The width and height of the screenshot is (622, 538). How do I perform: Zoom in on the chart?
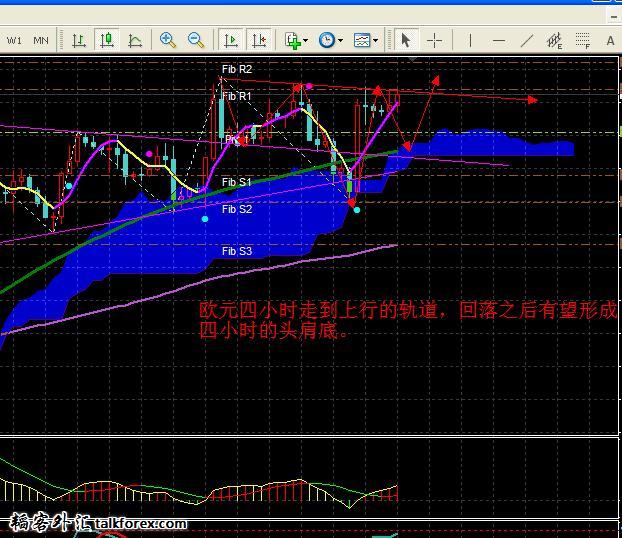pos(168,40)
